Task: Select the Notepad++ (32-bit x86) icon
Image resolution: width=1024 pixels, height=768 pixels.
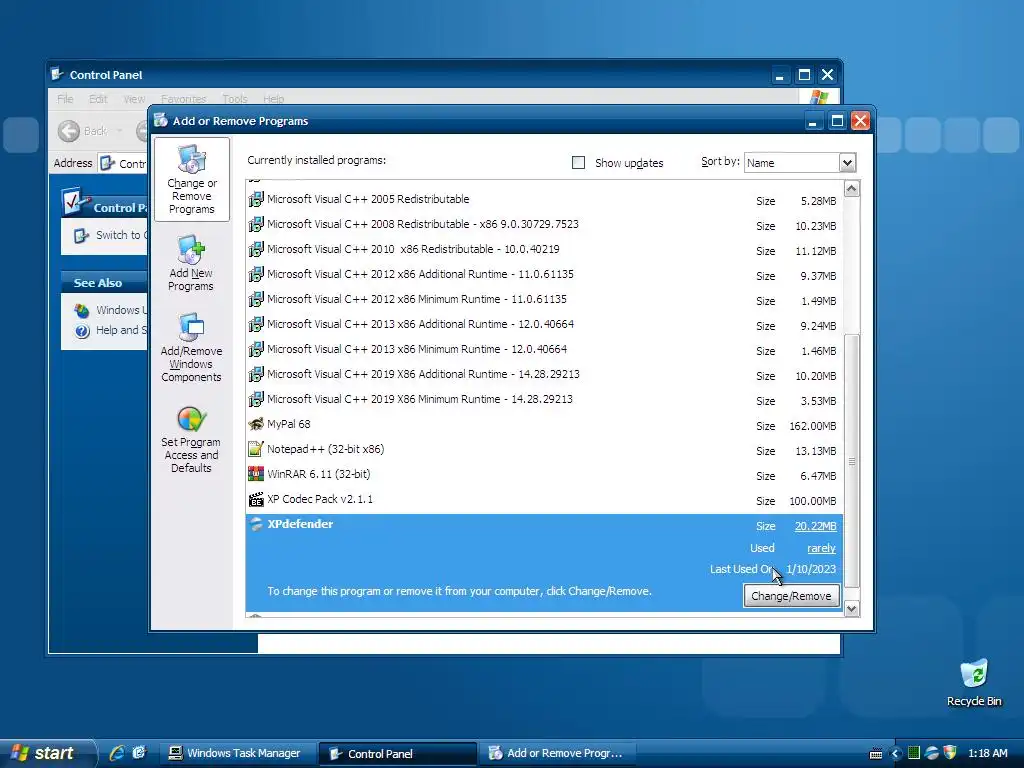Action: 256,449
